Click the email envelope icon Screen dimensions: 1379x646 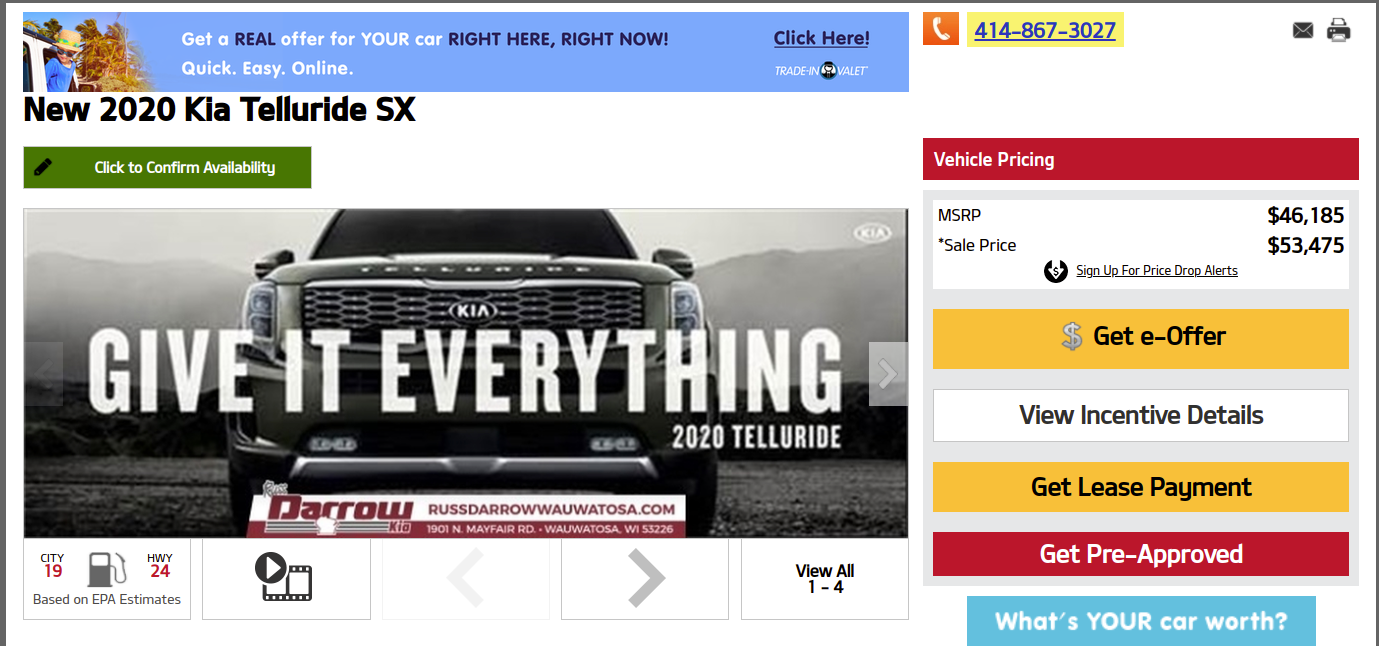(1302, 30)
